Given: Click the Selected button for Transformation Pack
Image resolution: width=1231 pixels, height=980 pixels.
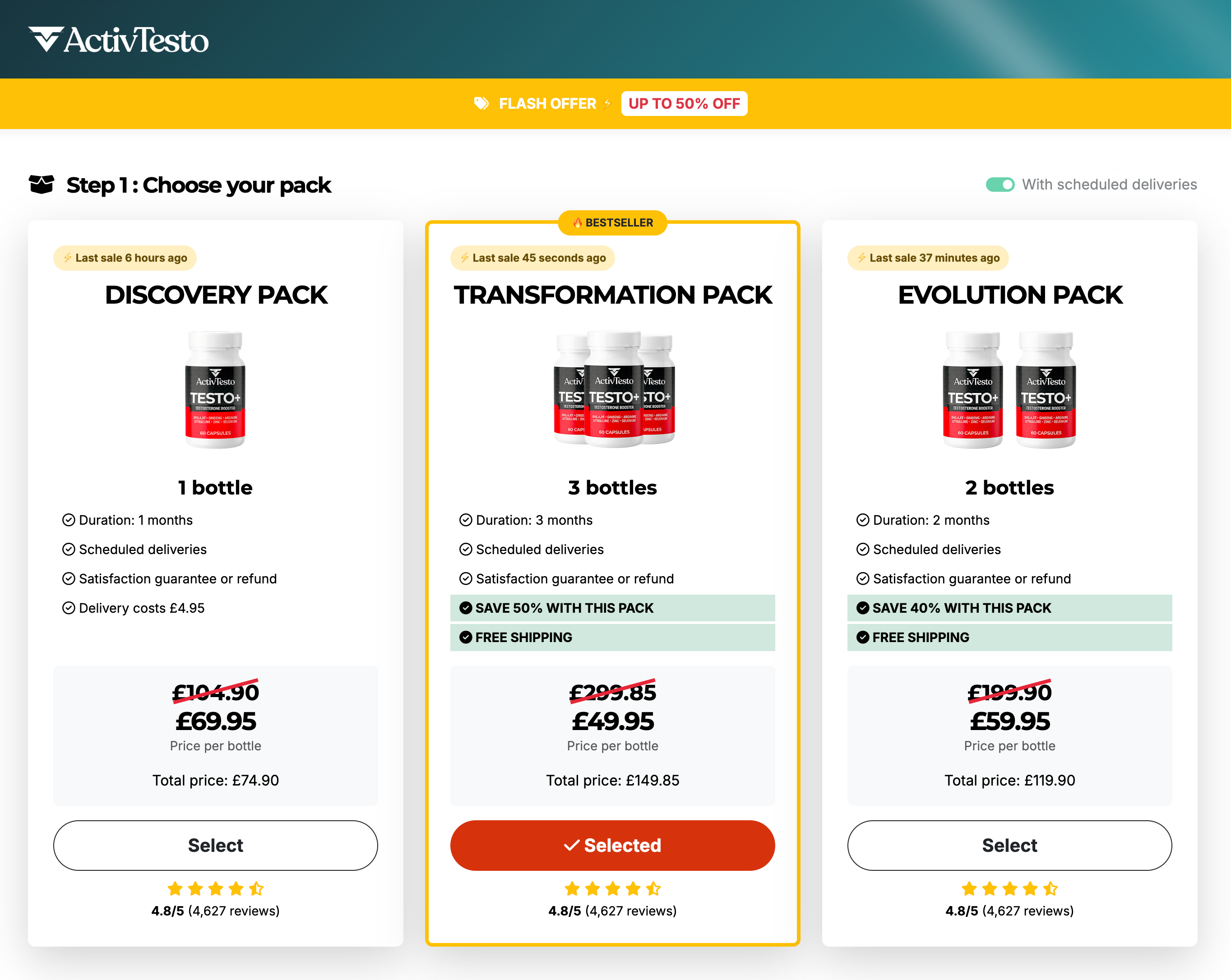Looking at the screenshot, I should (613, 845).
